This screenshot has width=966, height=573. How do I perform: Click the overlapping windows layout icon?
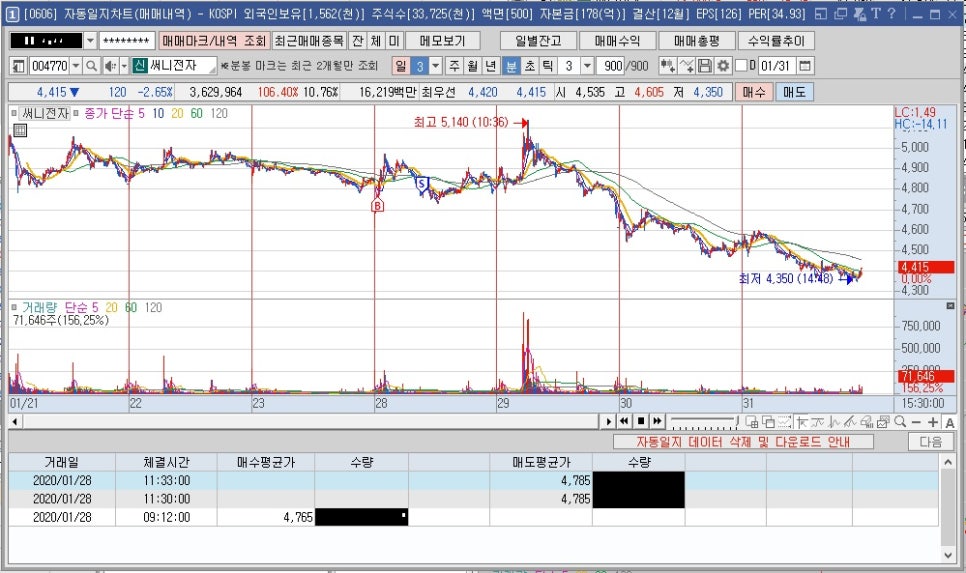[x=768, y=422]
